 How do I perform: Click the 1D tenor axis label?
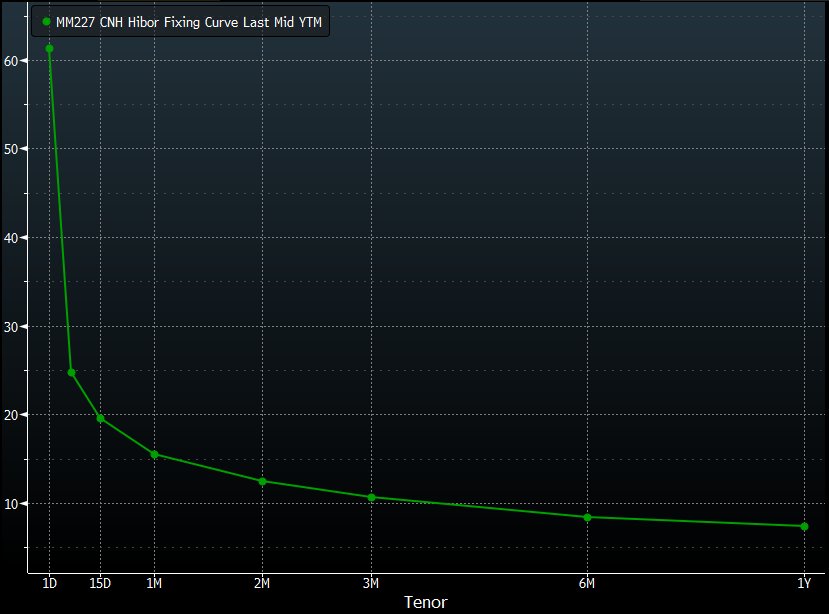pyautogui.click(x=49, y=583)
